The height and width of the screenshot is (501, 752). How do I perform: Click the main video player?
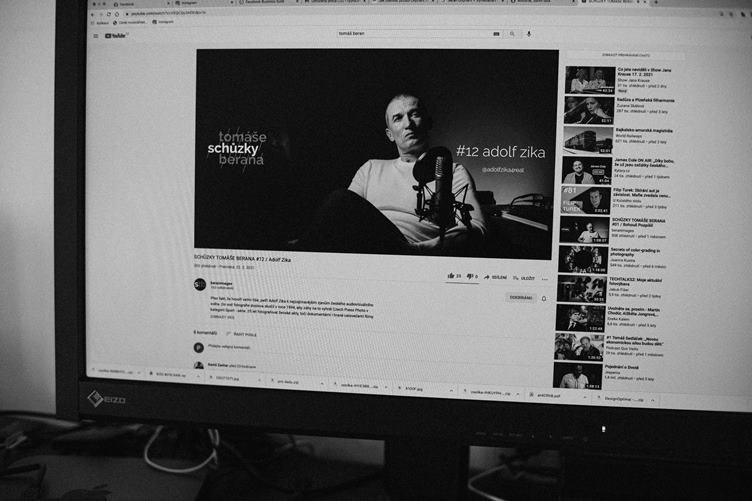(x=375, y=153)
